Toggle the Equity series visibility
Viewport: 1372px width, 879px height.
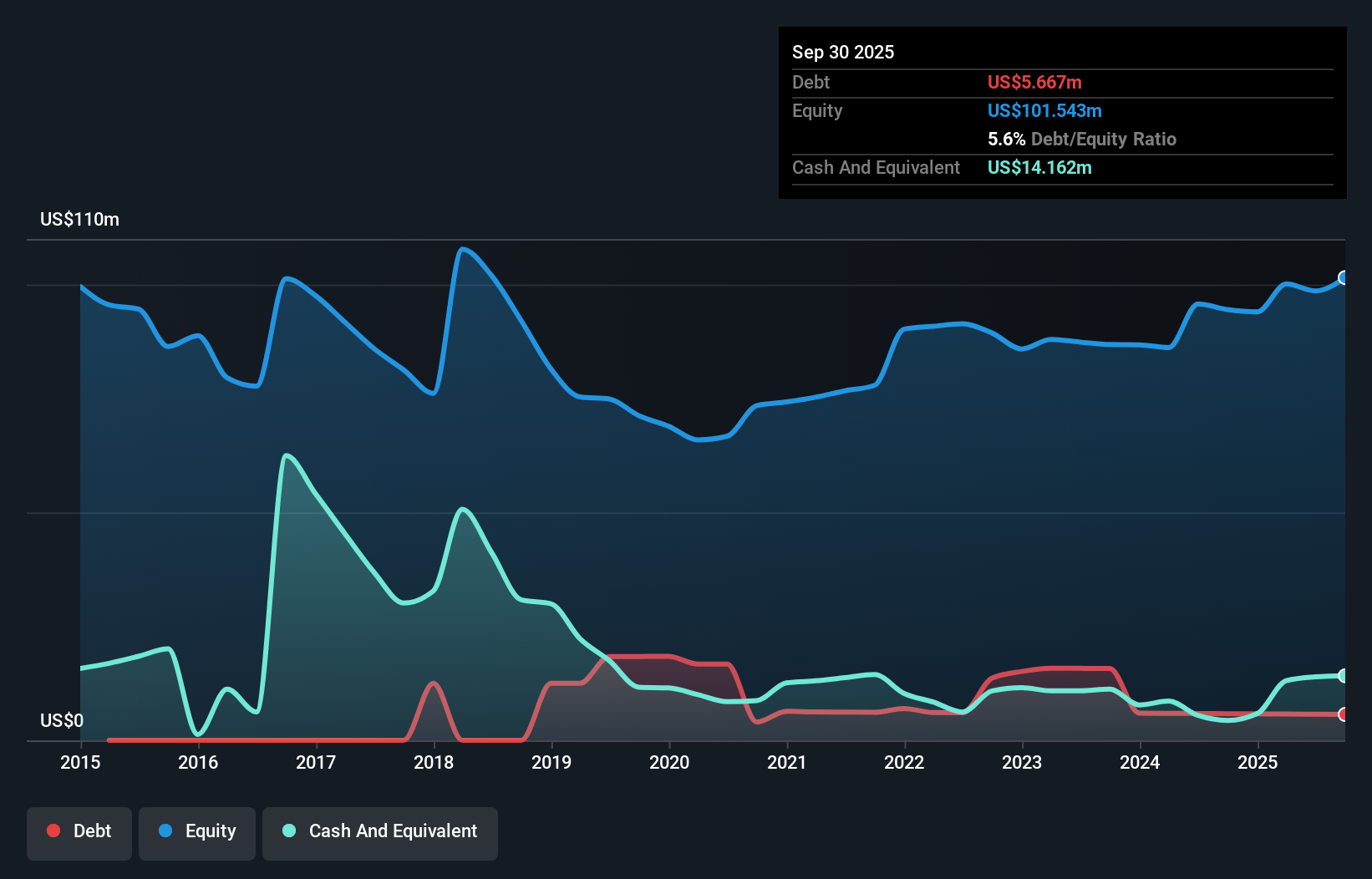(196, 831)
